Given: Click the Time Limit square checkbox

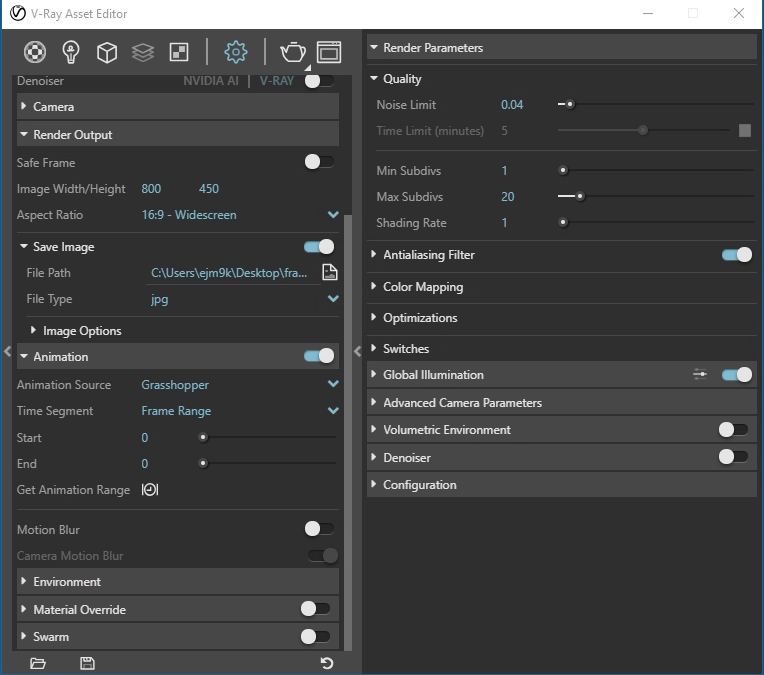Looking at the screenshot, I should pos(745,130).
